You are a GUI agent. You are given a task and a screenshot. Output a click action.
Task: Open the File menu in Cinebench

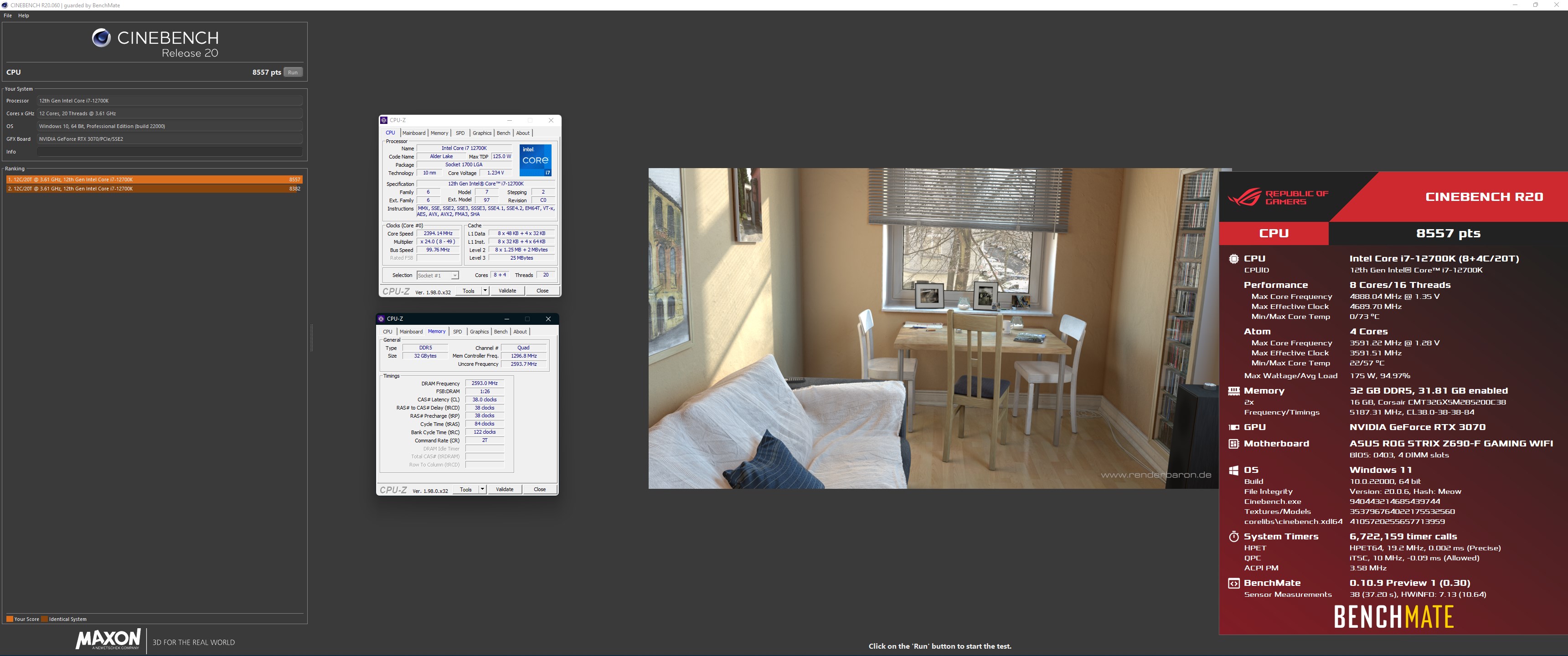click(x=8, y=16)
